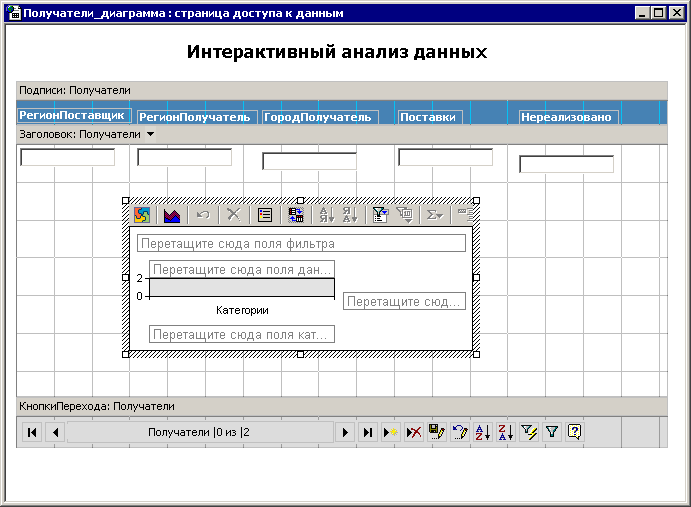The height and width of the screenshot is (507, 691).
Task: Go to the next record
Action: (345, 432)
